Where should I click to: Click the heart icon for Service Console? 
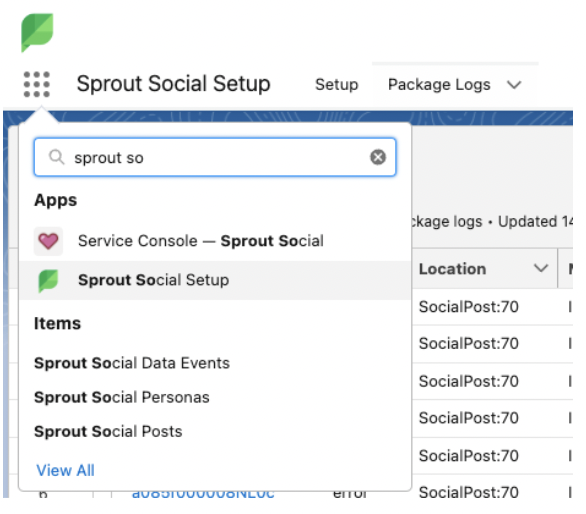[49, 241]
